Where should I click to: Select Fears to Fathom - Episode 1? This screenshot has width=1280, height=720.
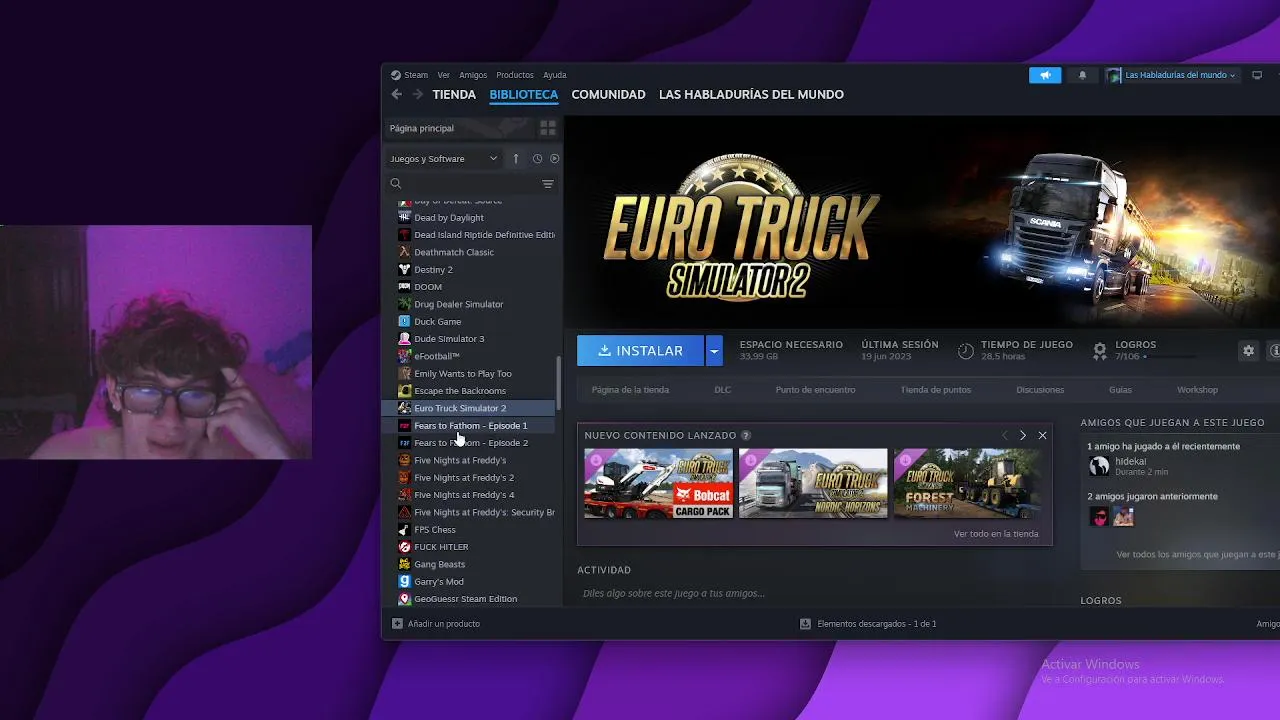click(472, 426)
